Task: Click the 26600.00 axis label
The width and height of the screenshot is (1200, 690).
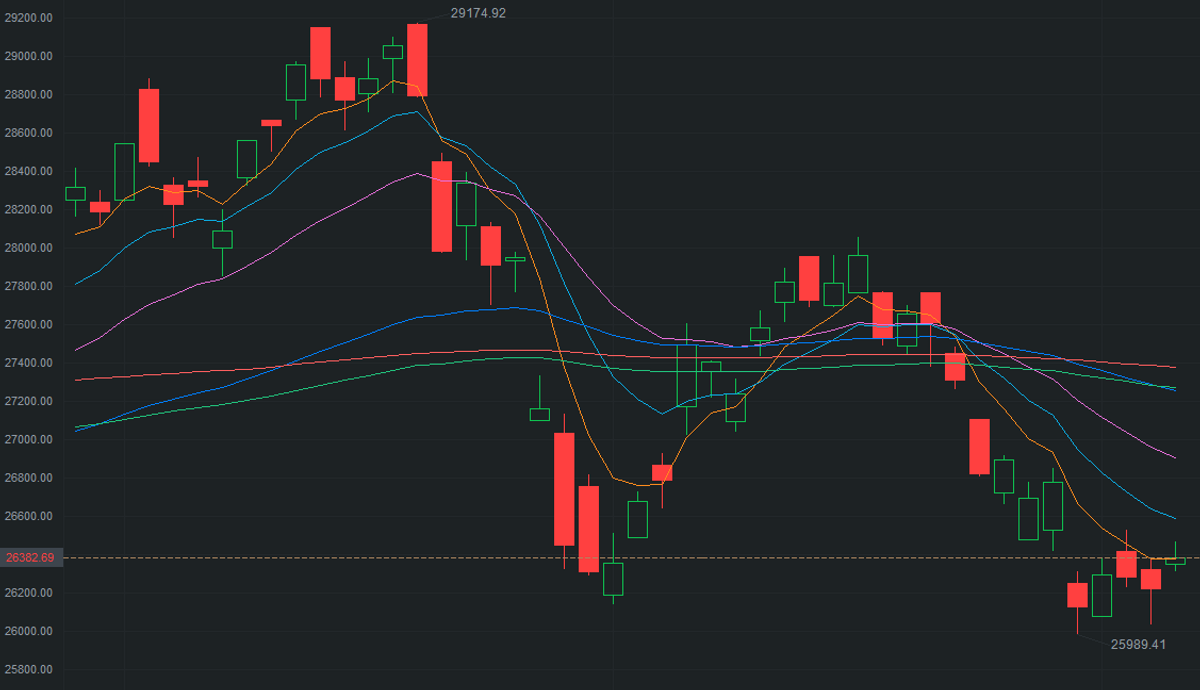Action: point(28,517)
